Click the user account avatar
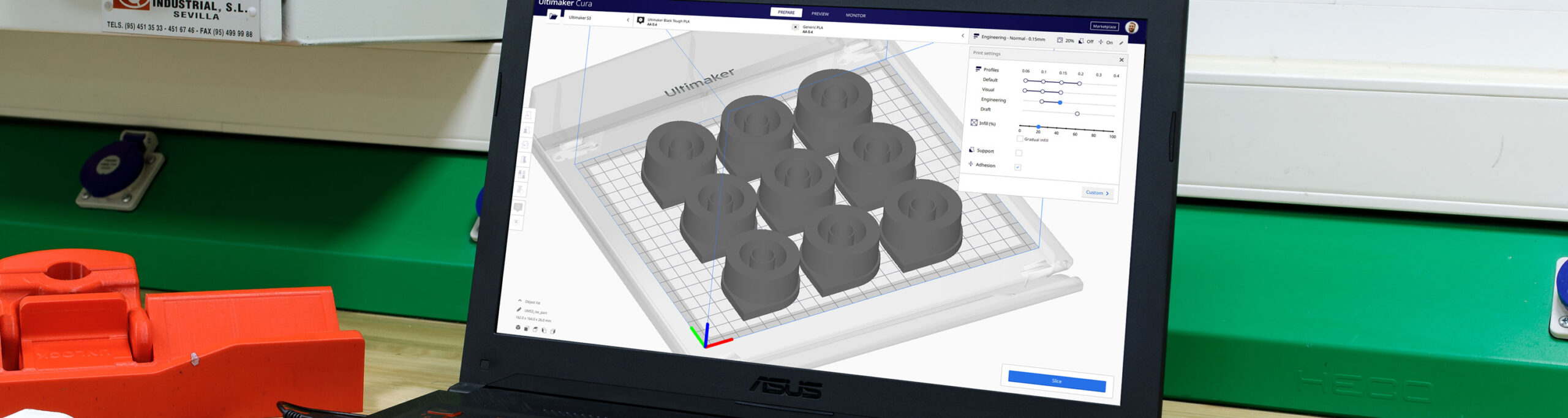1568x418 pixels. coord(1132,28)
